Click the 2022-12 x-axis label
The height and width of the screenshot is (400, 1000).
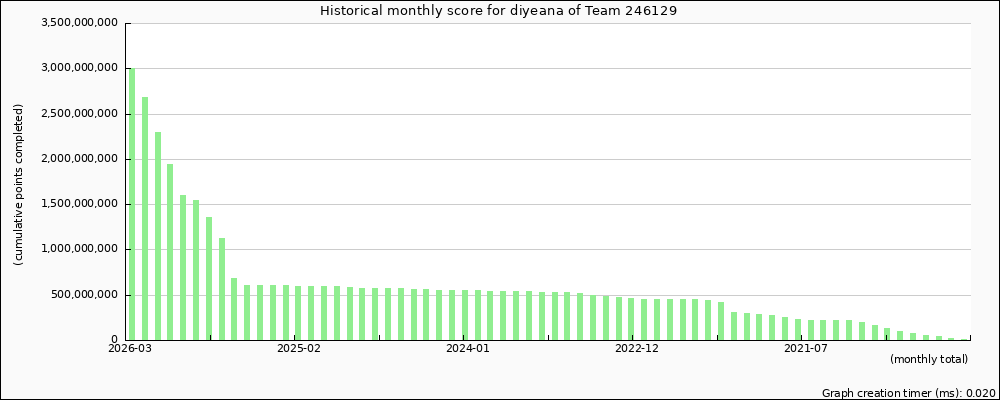coord(637,348)
